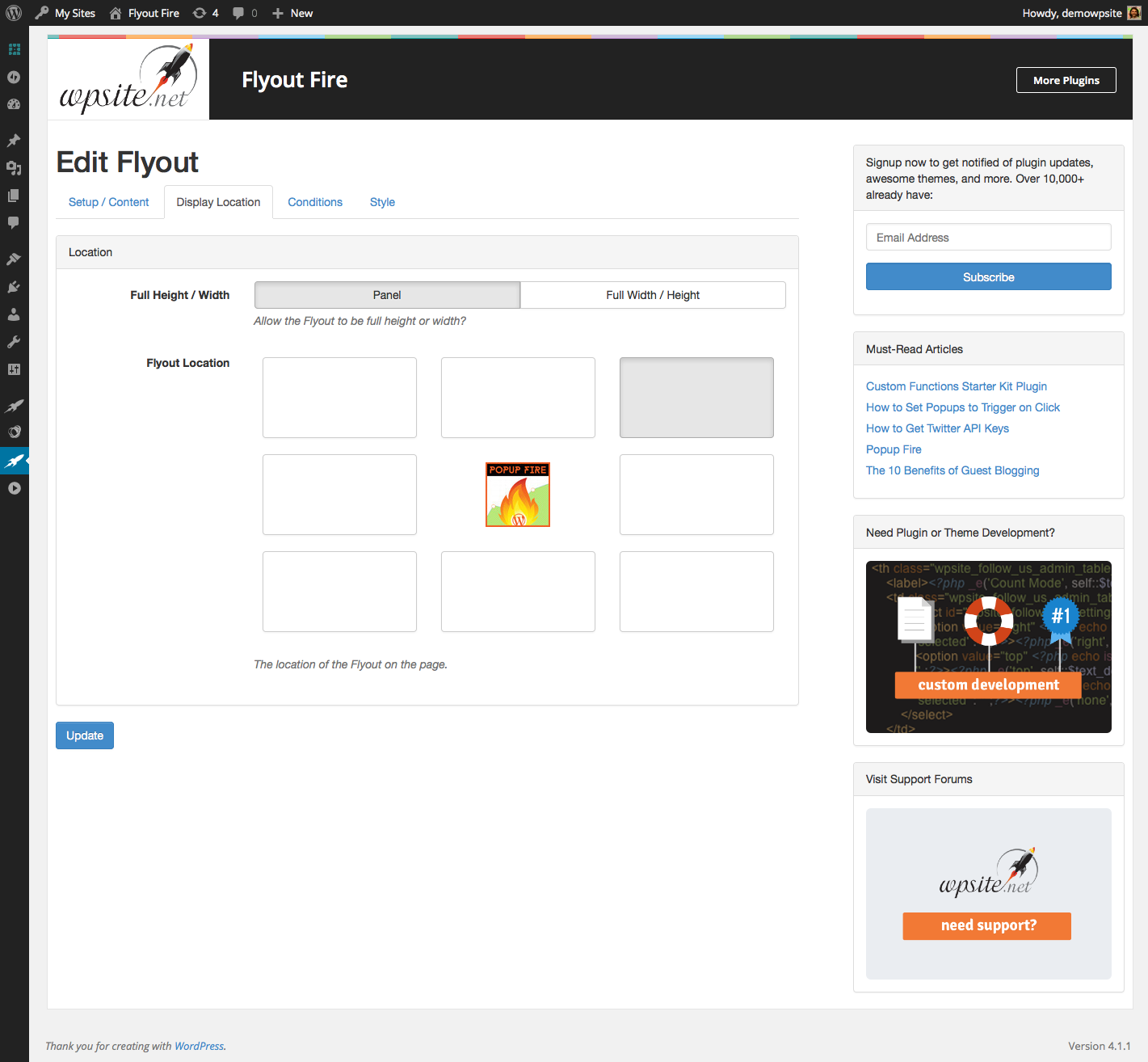Click the demowpsite user avatar
Viewport: 1148px width, 1062px height.
[x=1134, y=13]
